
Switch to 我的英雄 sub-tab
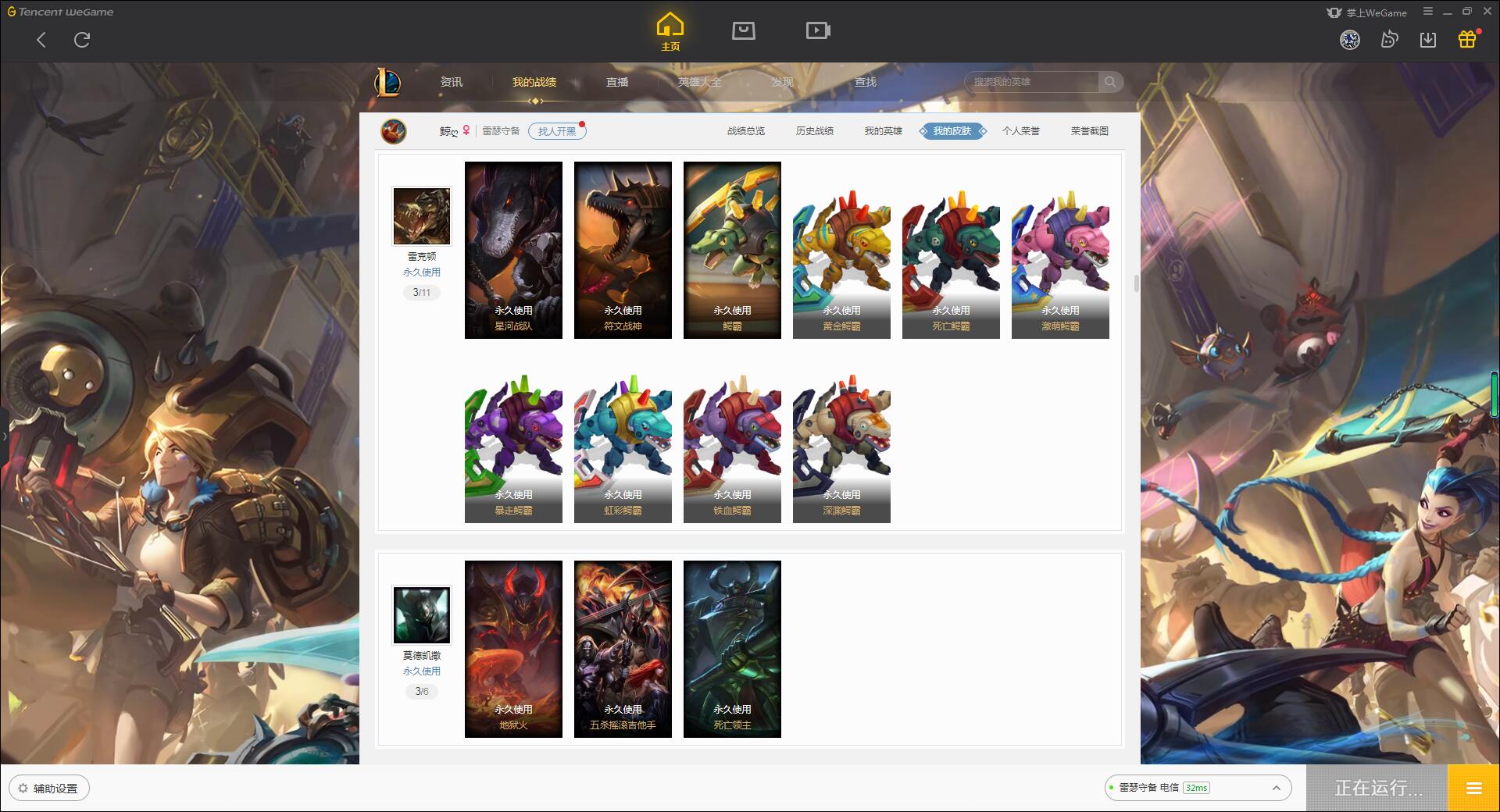[x=884, y=131]
